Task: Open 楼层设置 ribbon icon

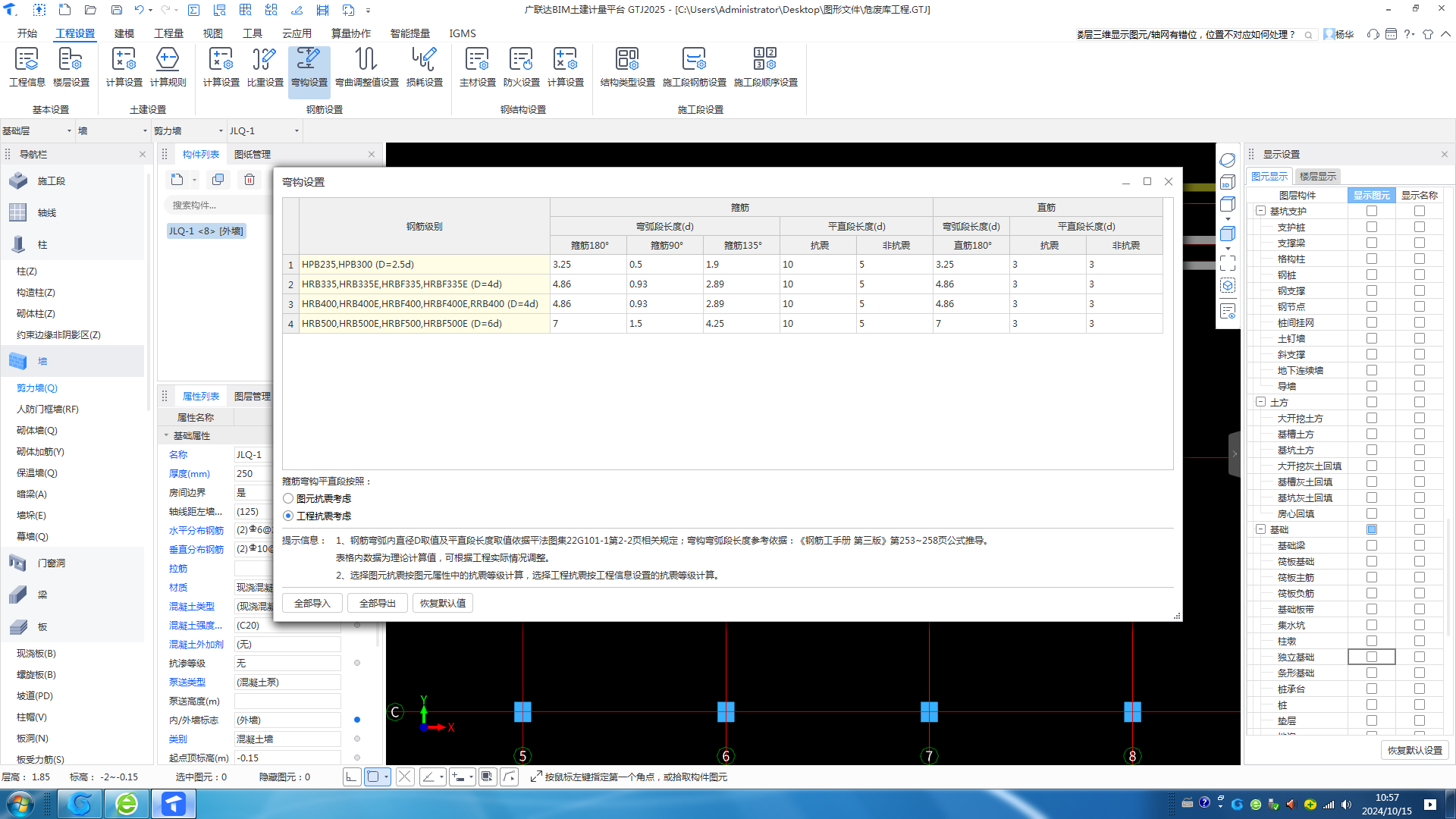Action: (71, 67)
